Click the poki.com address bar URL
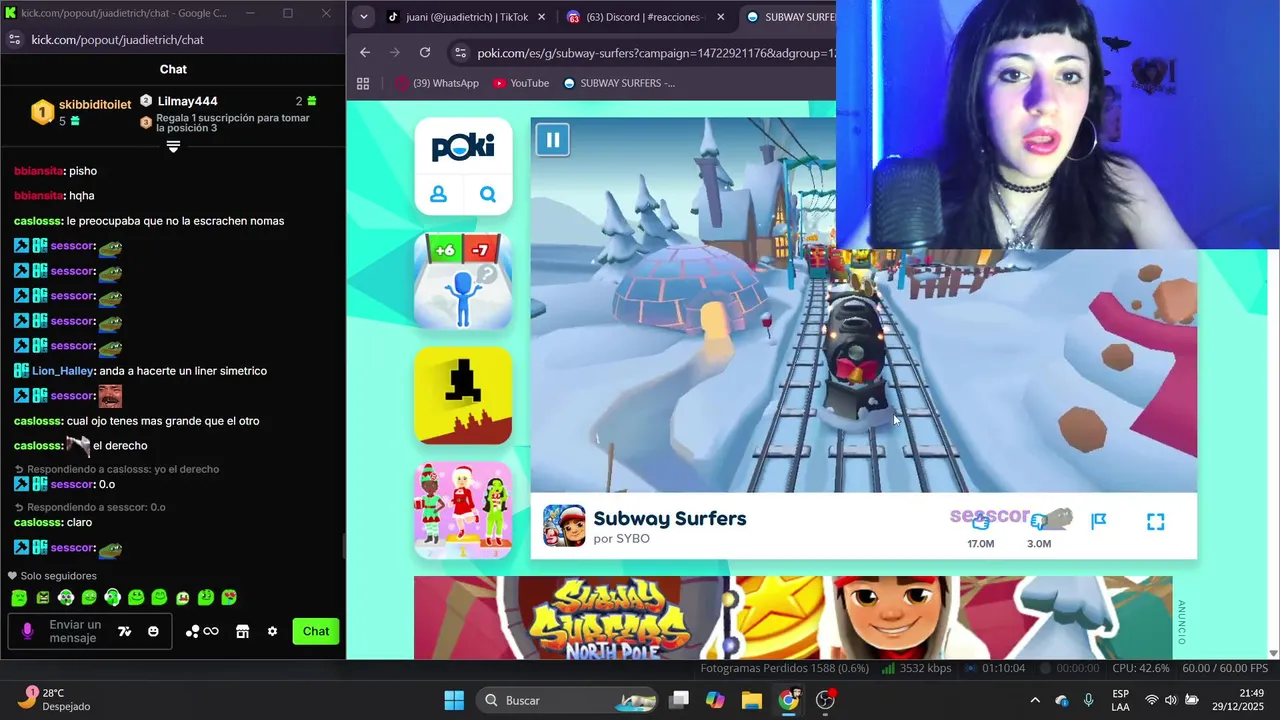 [655, 53]
